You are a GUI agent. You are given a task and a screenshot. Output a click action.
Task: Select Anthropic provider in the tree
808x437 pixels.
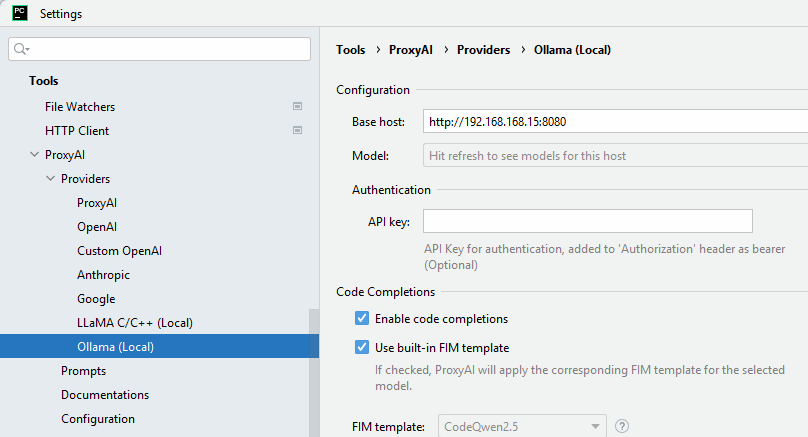pos(103,275)
